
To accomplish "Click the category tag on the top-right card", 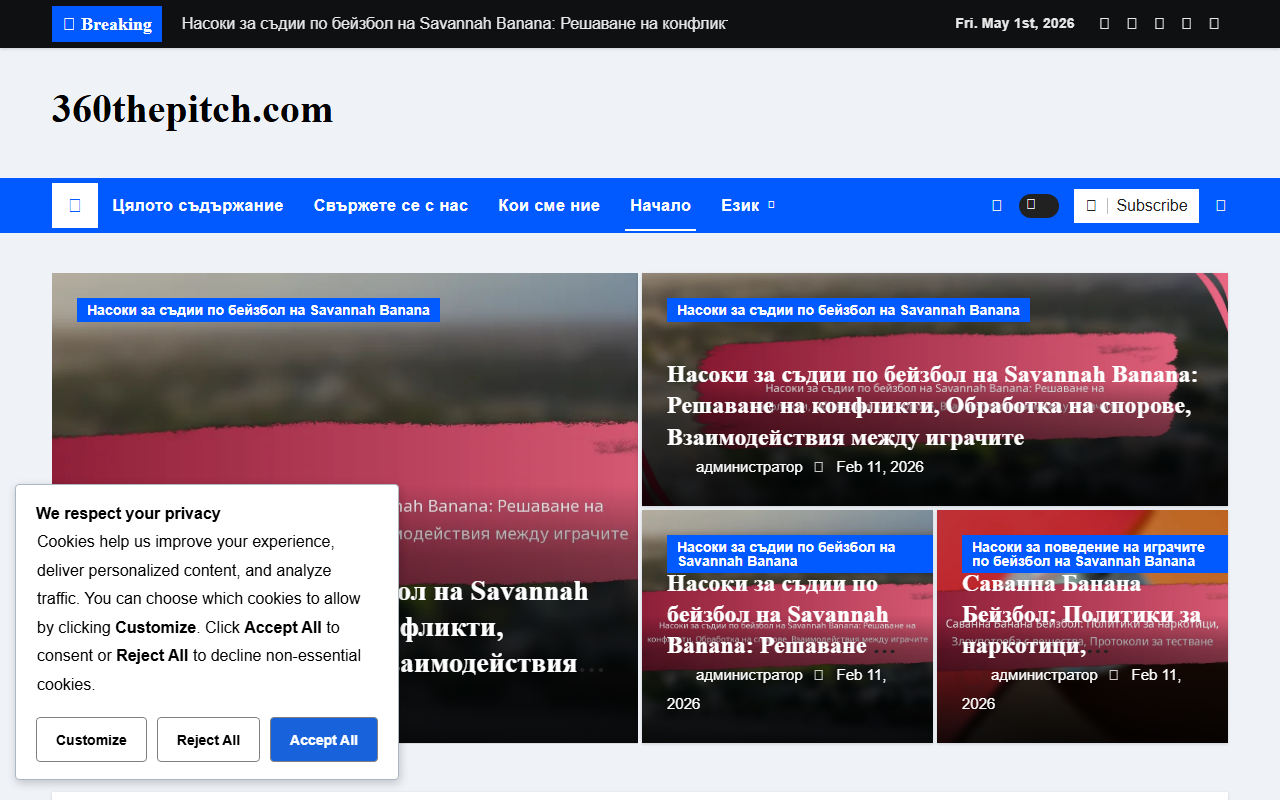I will pos(848,310).
